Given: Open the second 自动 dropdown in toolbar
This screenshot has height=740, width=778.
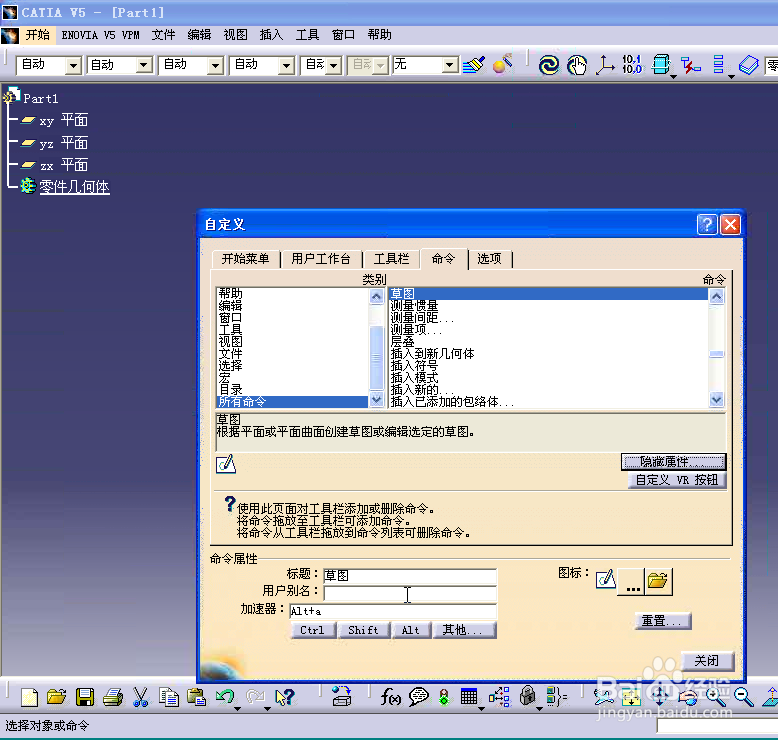Looking at the screenshot, I should (x=144, y=65).
